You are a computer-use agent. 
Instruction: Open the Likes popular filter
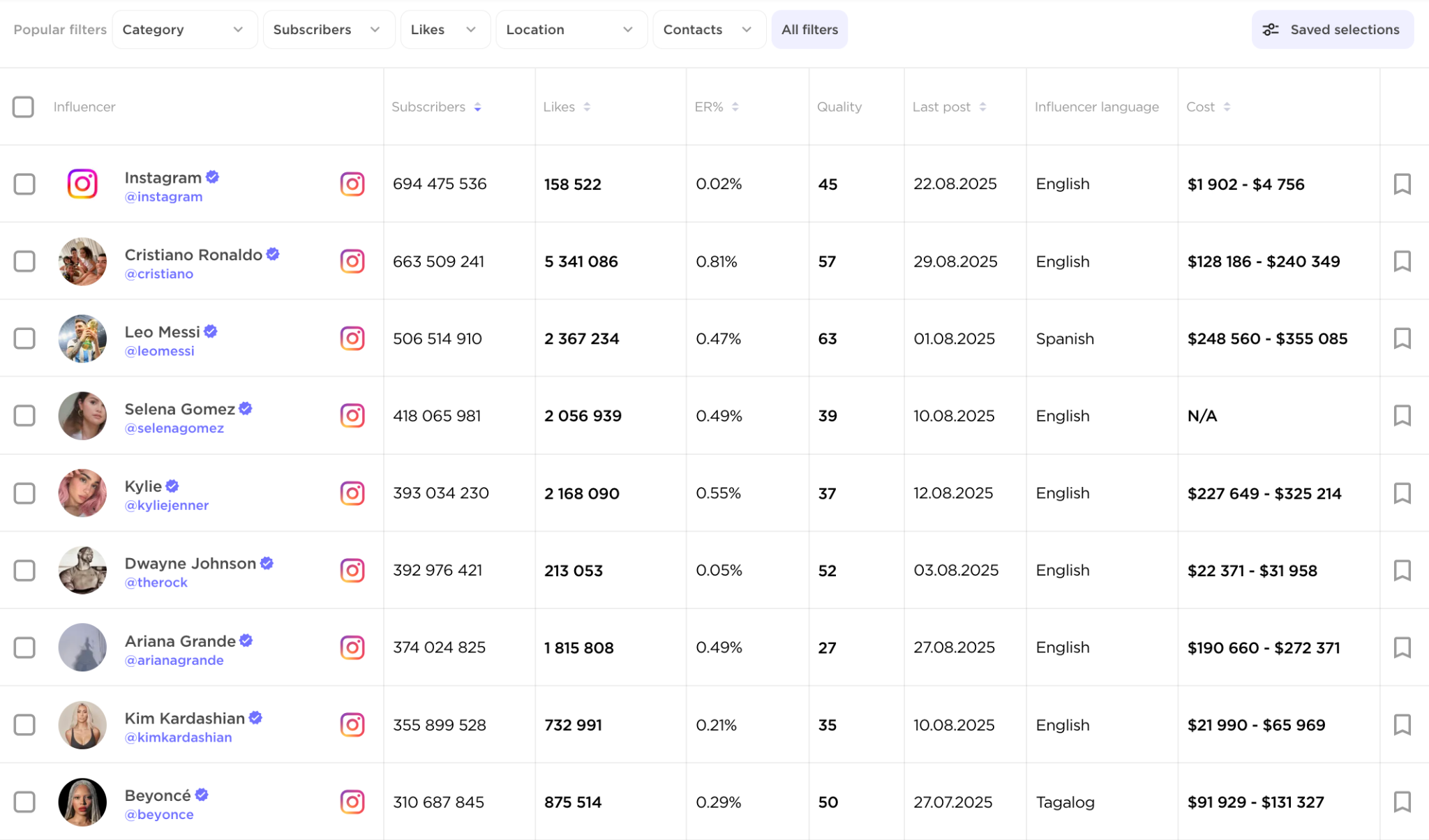444,29
